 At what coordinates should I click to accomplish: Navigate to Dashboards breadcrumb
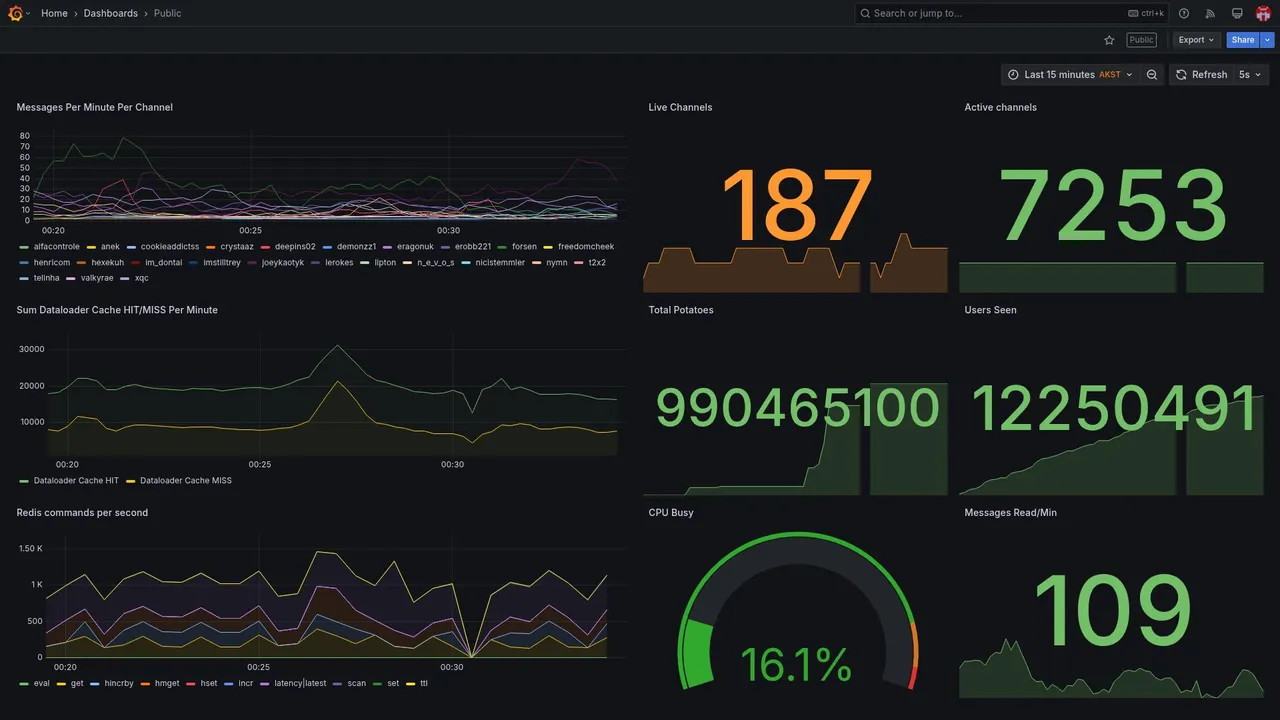click(x=111, y=13)
